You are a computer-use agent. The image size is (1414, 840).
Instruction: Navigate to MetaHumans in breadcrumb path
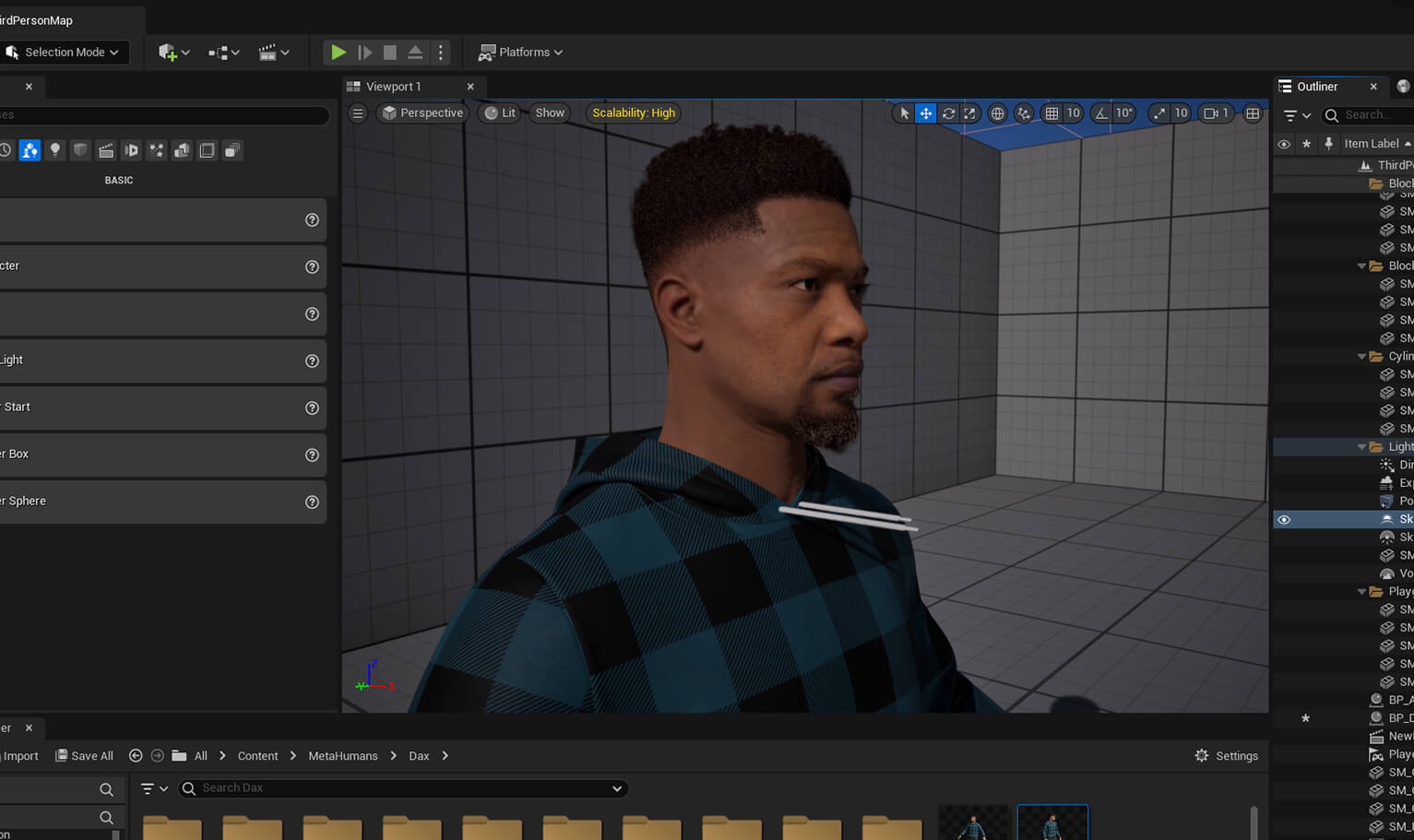(343, 756)
